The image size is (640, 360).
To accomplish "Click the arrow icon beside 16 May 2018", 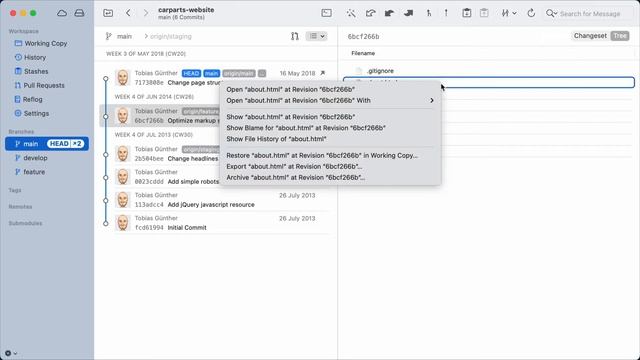I will click(x=322, y=73).
